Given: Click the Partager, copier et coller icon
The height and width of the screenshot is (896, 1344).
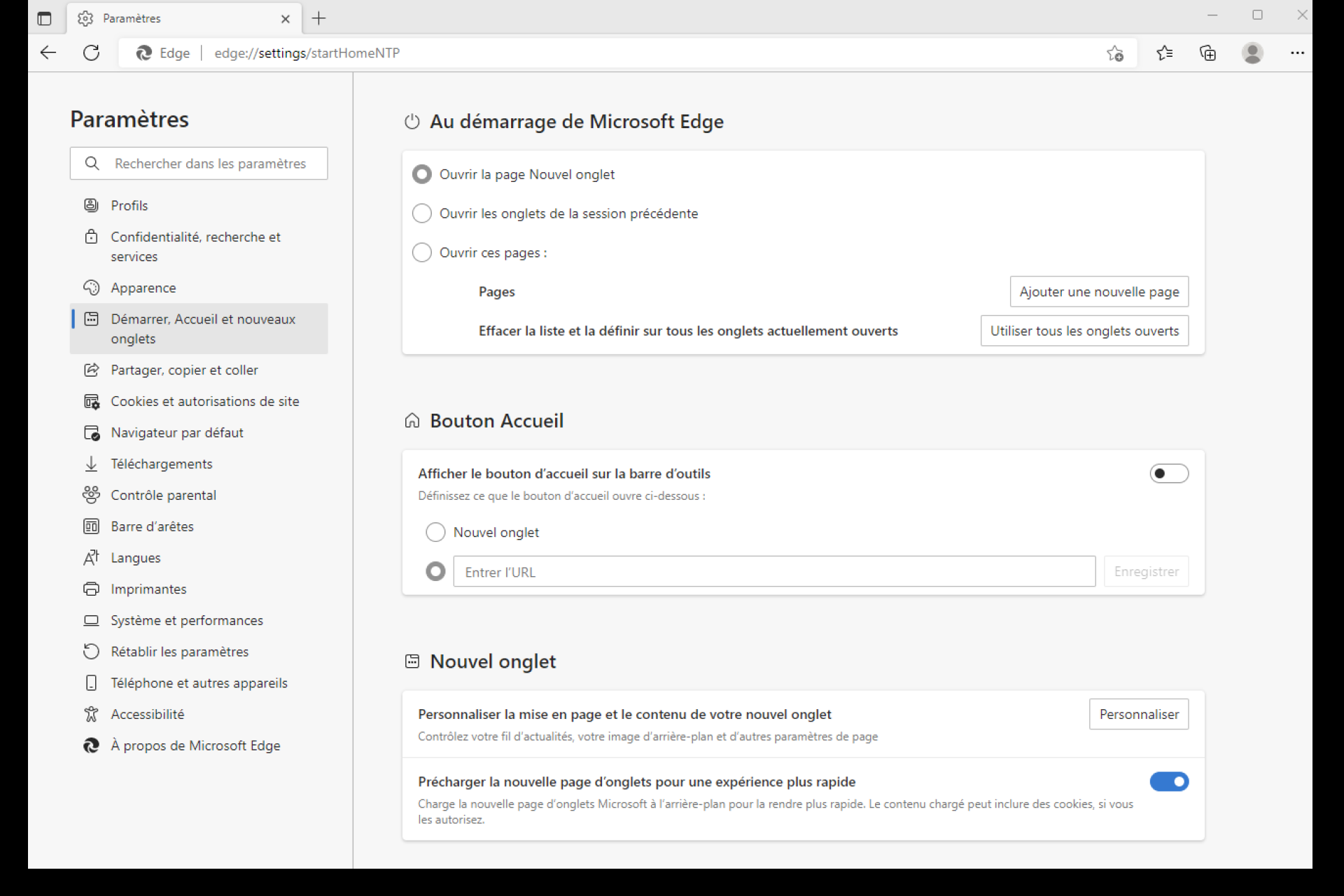Looking at the screenshot, I should tap(91, 370).
